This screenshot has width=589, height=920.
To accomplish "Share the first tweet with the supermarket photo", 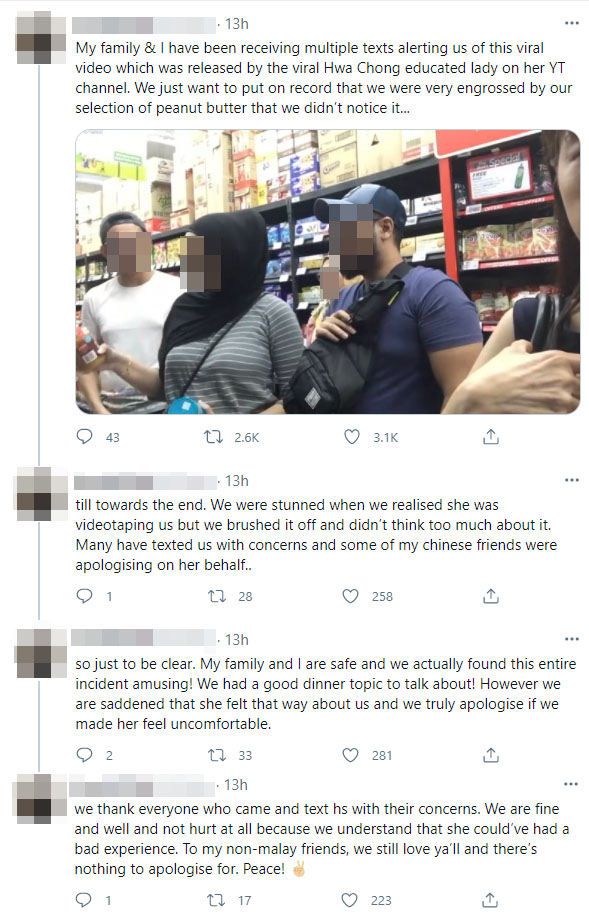I will tap(490, 437).
